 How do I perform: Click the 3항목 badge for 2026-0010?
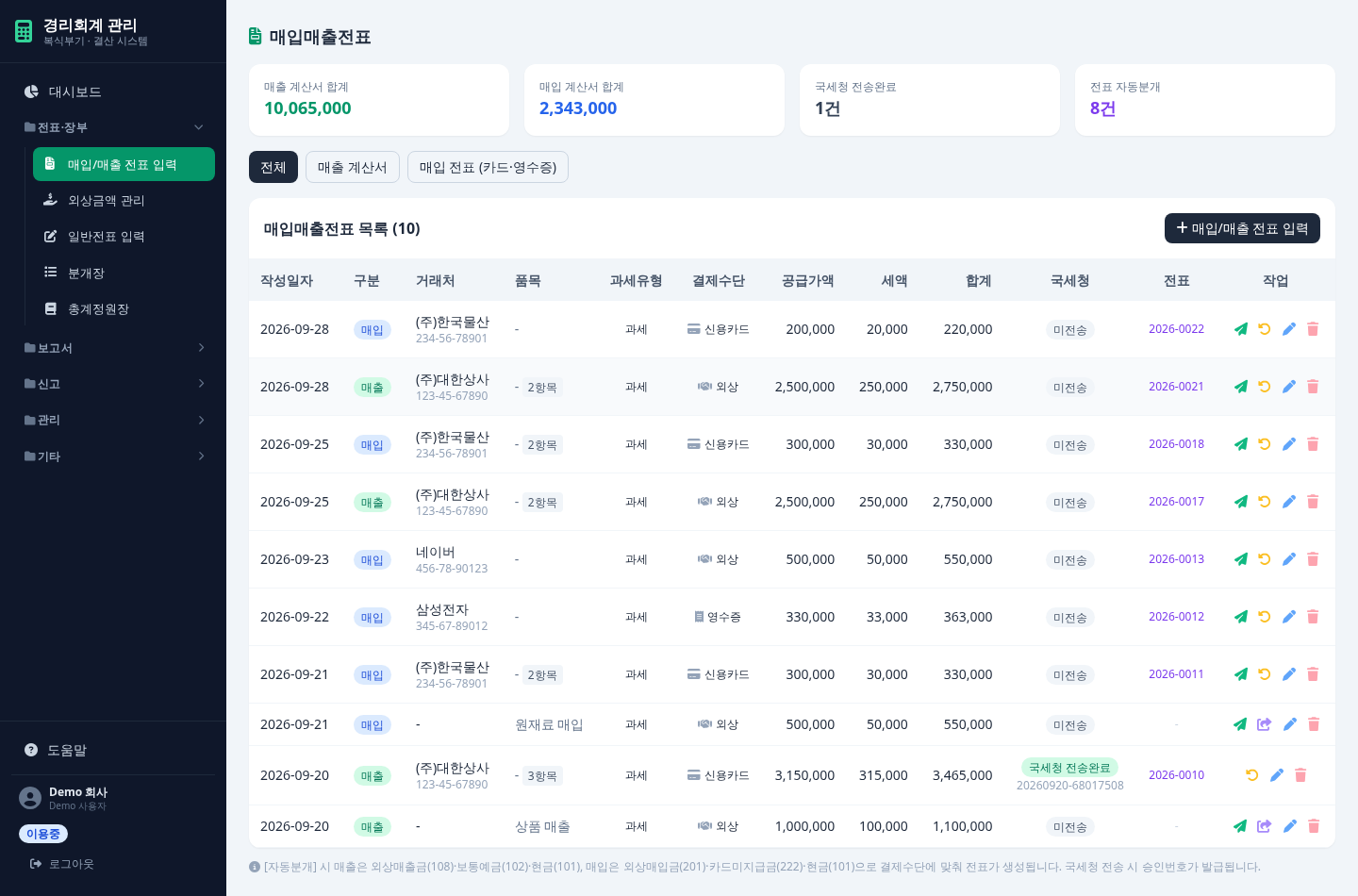[542, 776]
